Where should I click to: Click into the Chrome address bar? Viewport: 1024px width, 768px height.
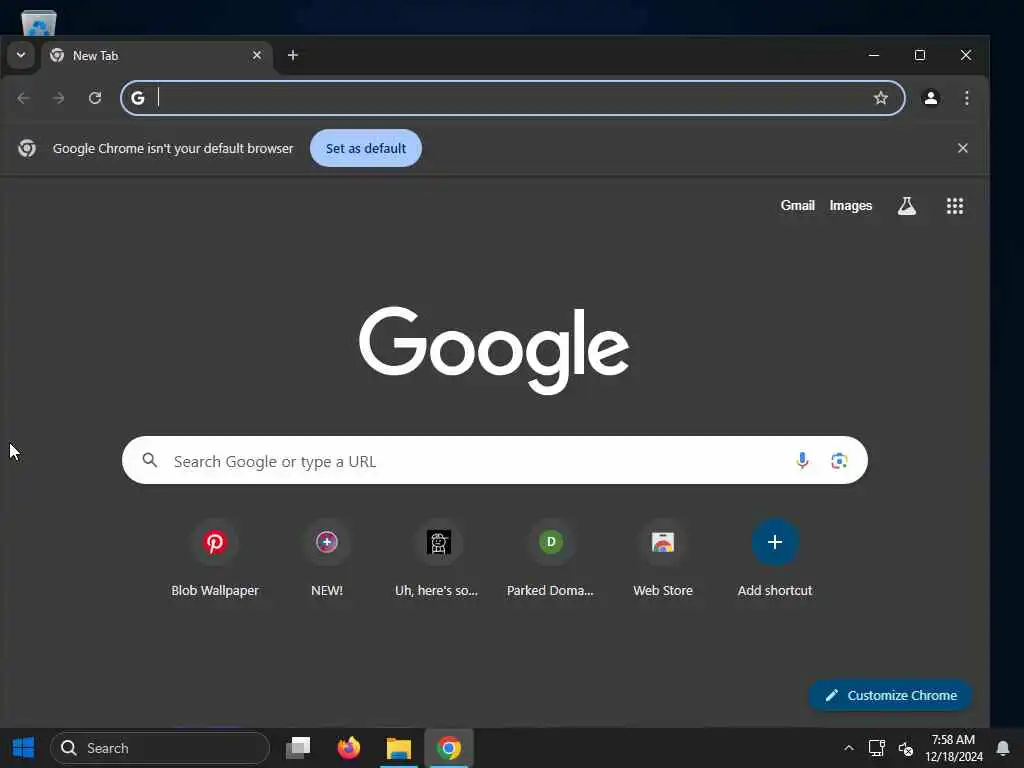click(513, 98)
